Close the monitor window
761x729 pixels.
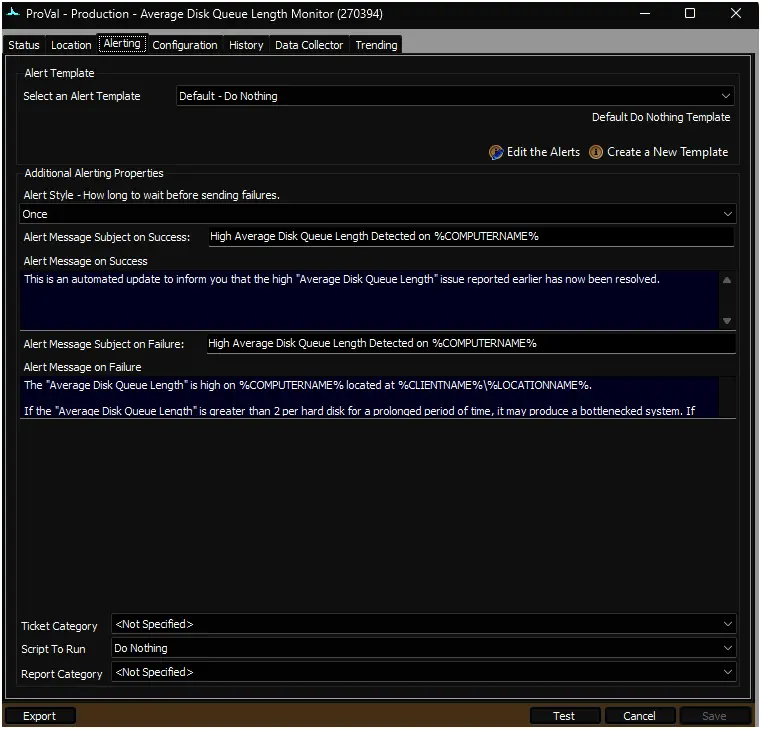pos(736,13)
